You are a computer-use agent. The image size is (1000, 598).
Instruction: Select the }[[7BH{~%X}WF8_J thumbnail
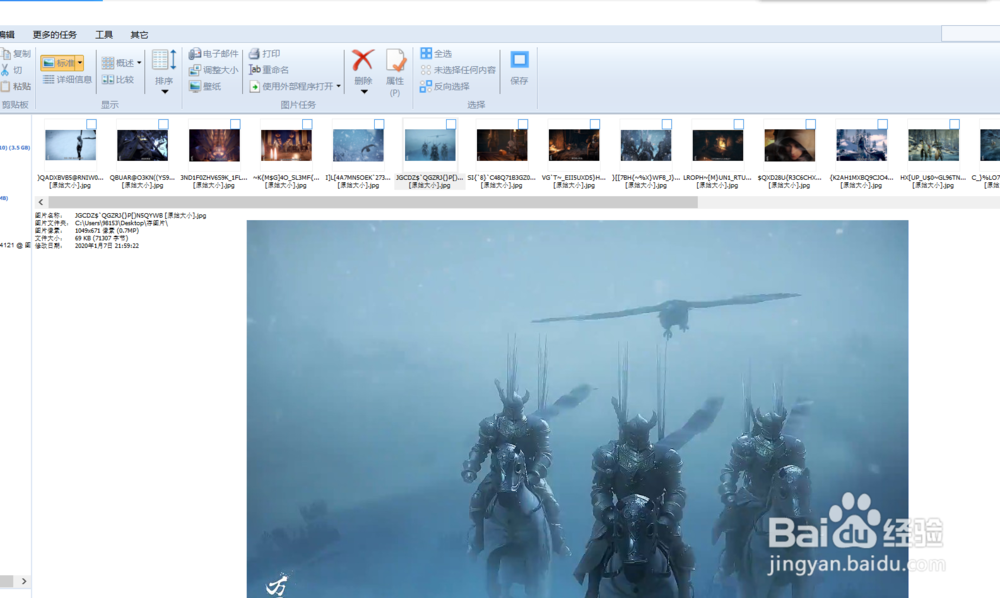click(x=645, y=146)
